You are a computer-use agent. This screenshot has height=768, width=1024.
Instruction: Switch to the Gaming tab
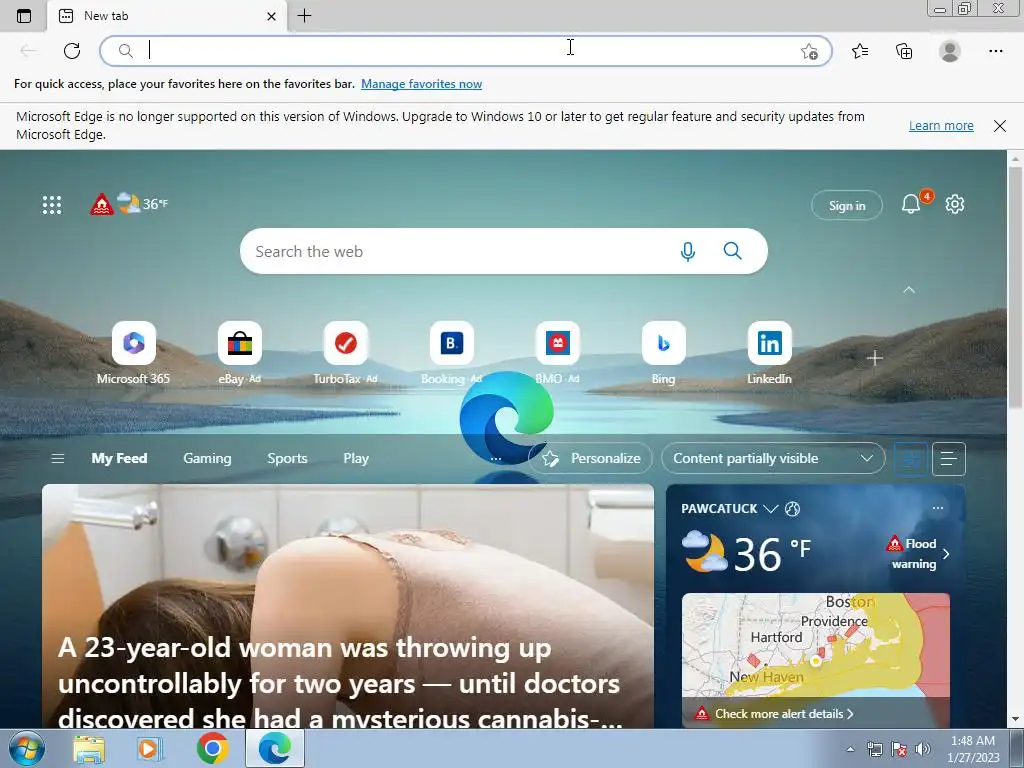pyautogui.click(x=207, y=458)
